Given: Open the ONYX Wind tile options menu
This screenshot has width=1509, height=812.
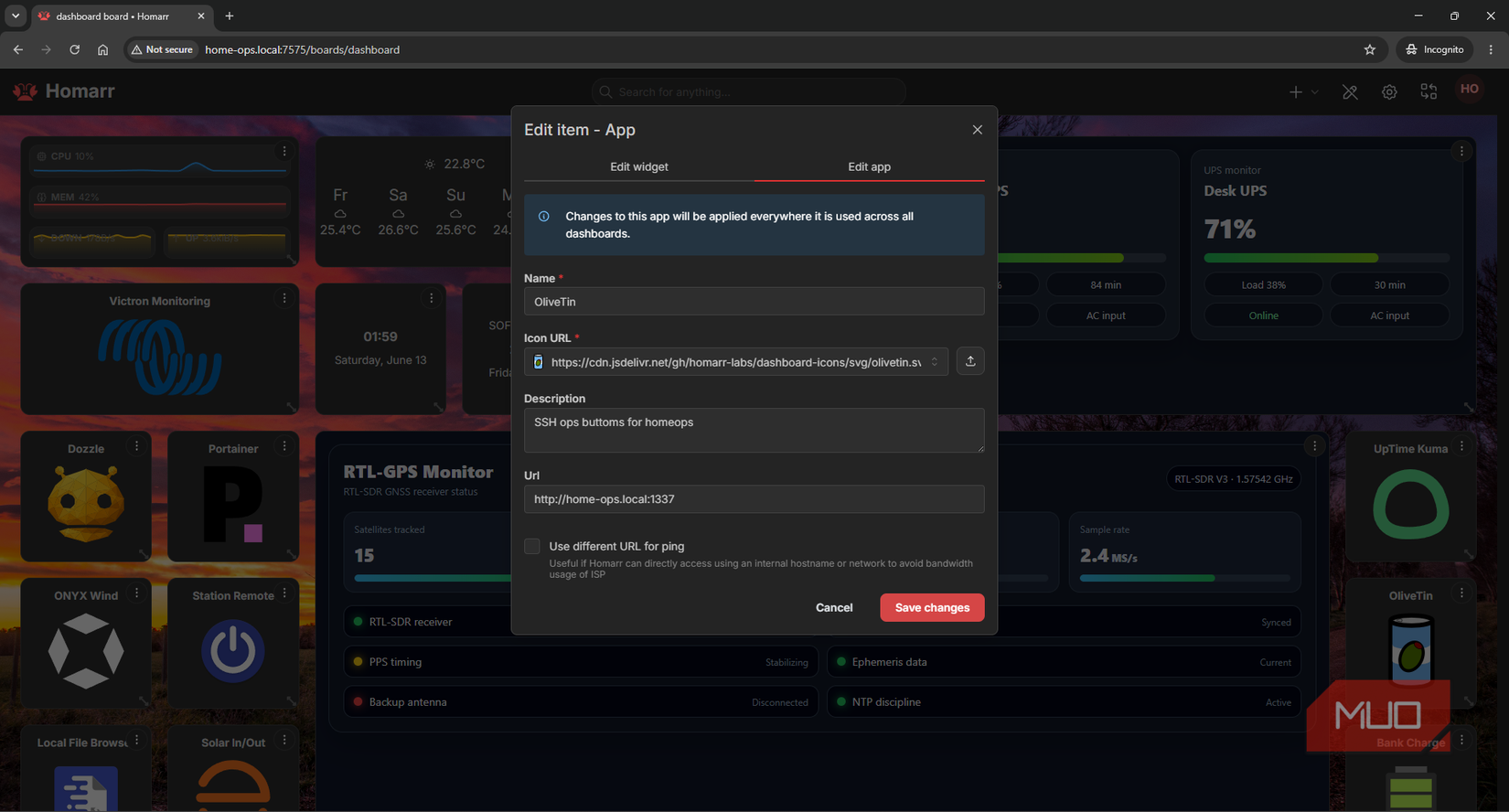Looking at the screenshot, I should 137,593.
